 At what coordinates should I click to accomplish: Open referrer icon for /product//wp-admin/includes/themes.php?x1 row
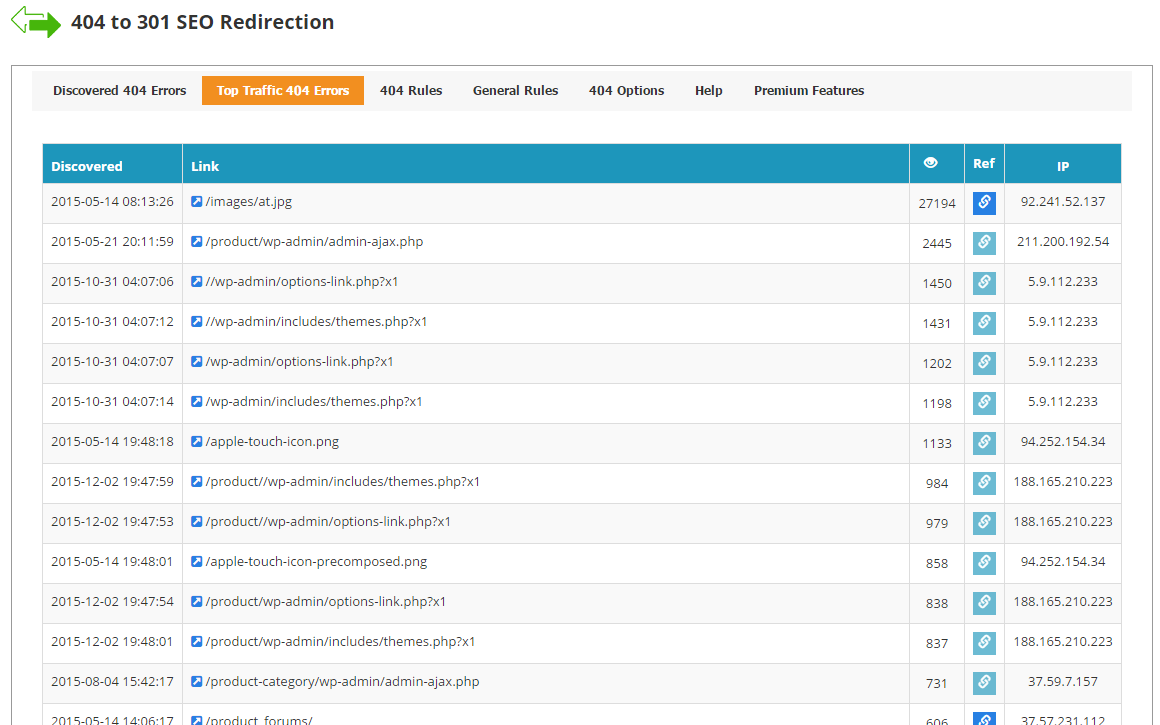(984, 482)
